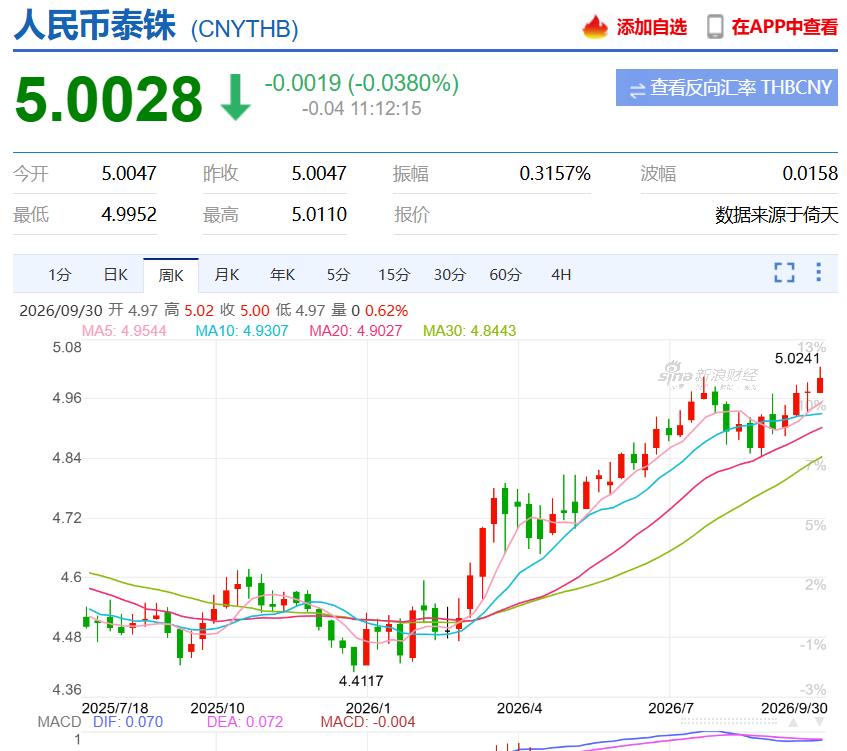Click the 昨收 value 5.0047
This screenshot has width=847, height=751.
click(319, 173)
